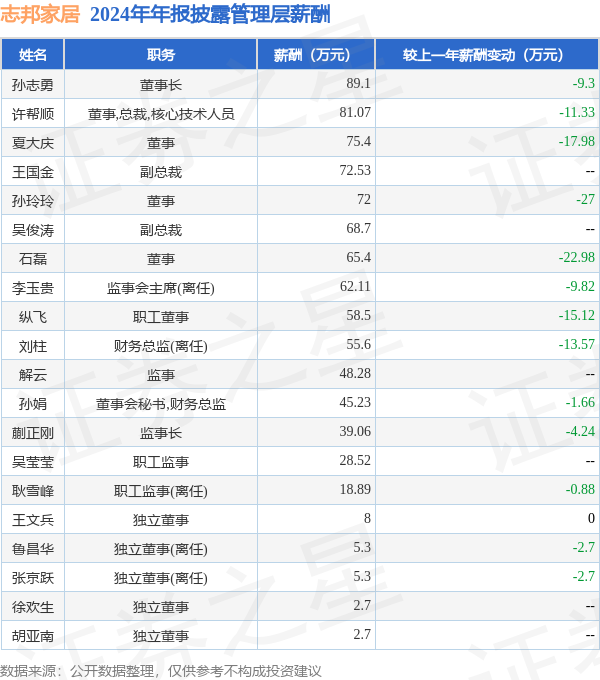Click salary value 58.5
600x680 pixels.
click(359, 316)
